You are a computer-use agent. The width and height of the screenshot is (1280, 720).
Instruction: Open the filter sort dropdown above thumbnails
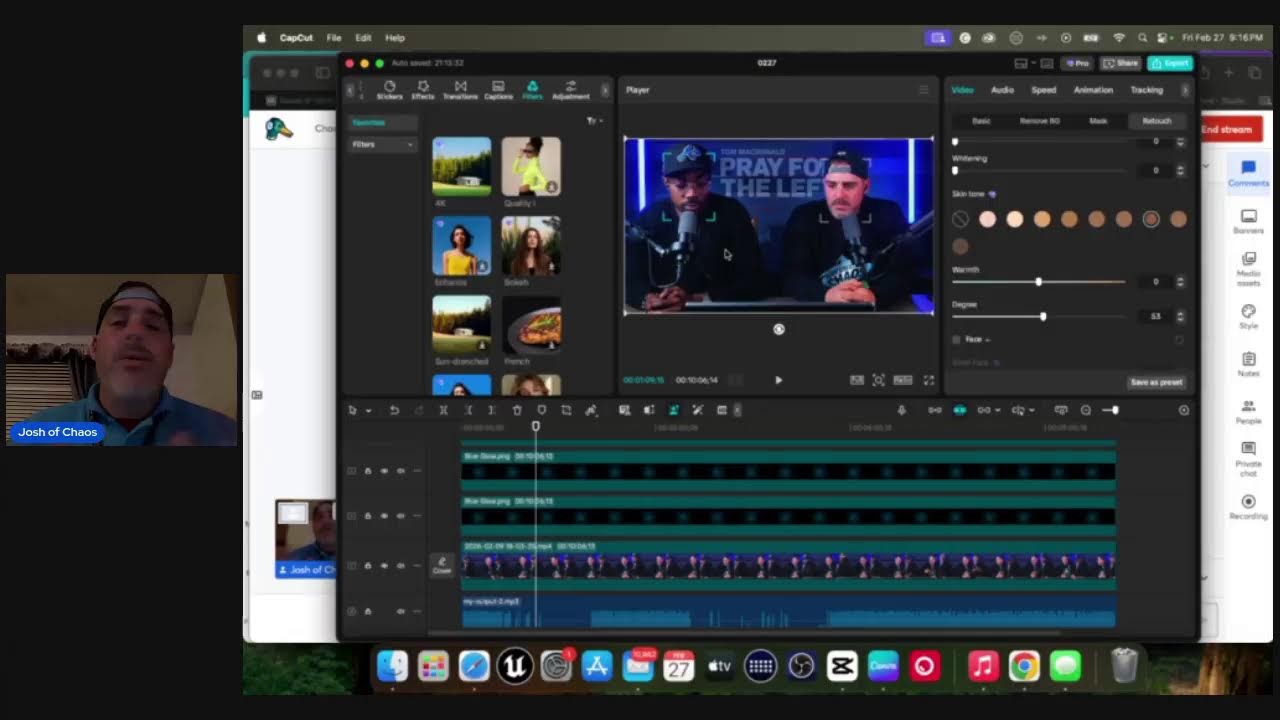click(x=593, y=121)
